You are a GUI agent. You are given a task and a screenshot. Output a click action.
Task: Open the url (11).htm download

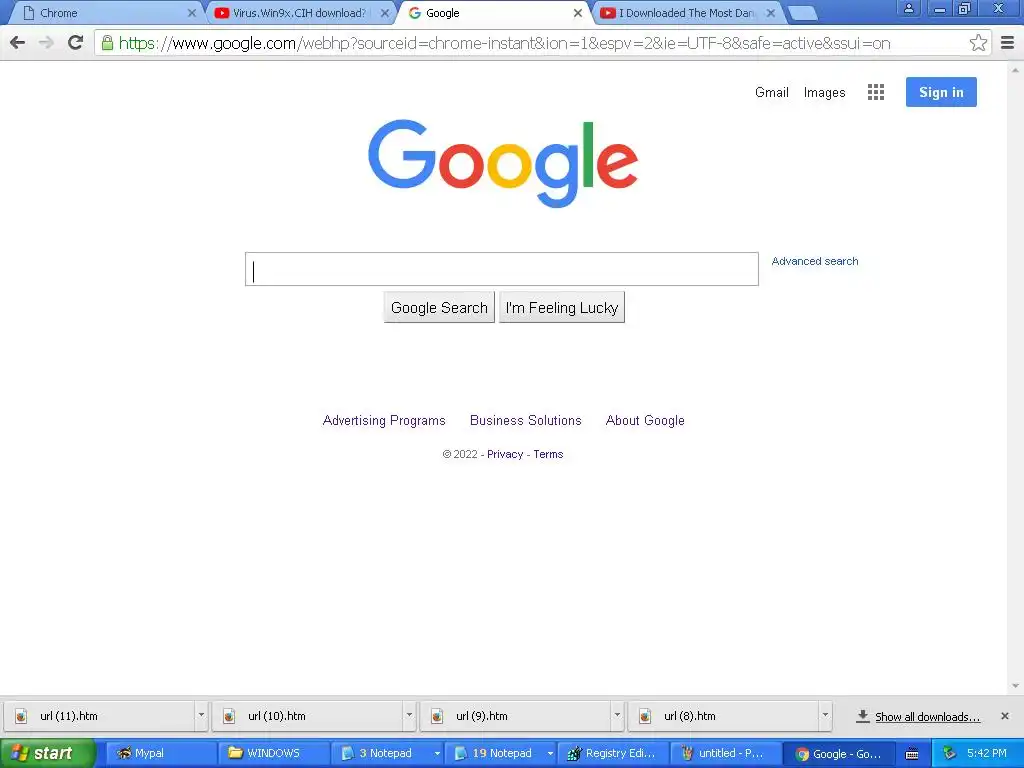[x=99, y=716]
